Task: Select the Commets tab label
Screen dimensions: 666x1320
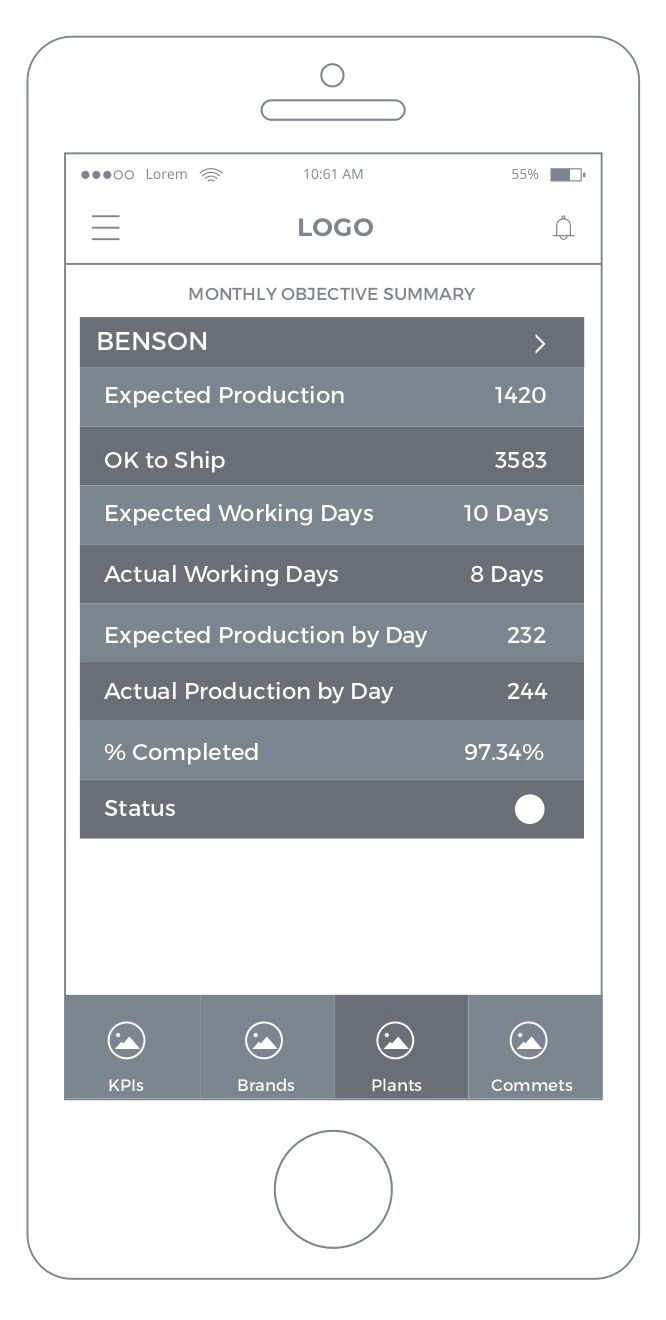Action: (531, 1085)
